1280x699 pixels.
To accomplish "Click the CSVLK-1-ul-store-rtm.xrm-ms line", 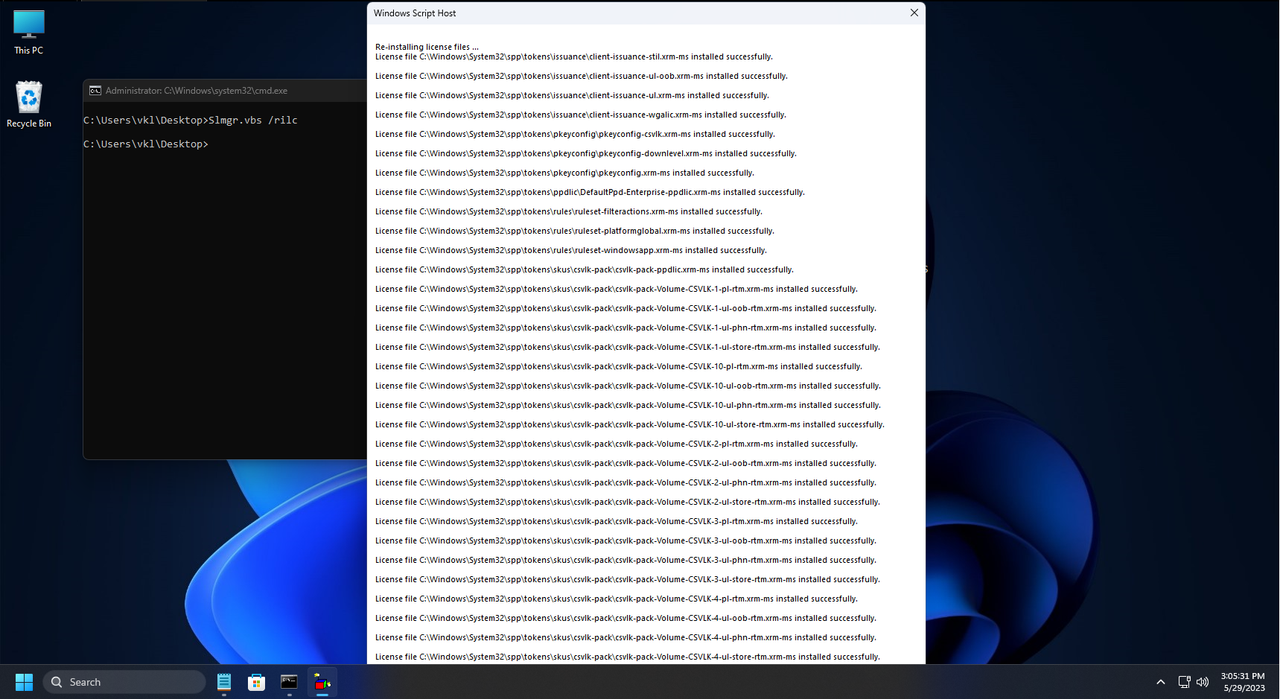I will 628,347.
